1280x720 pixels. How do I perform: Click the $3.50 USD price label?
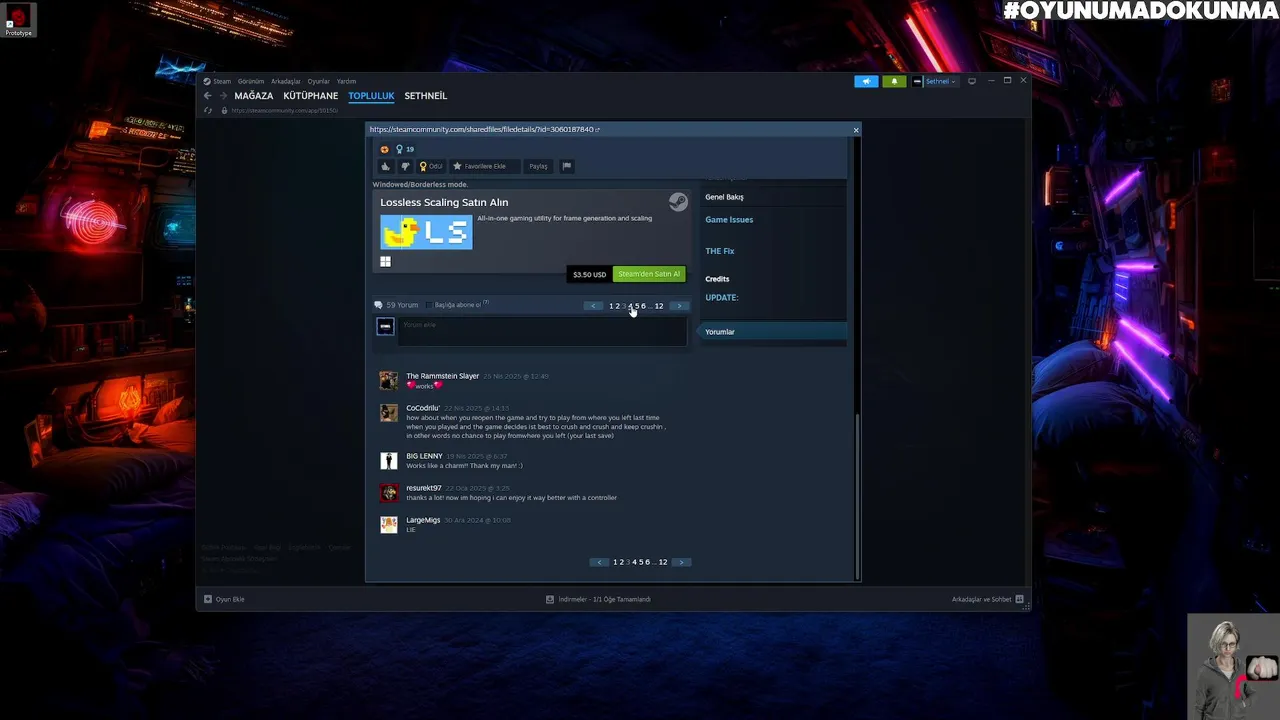[x=589, y=274]
